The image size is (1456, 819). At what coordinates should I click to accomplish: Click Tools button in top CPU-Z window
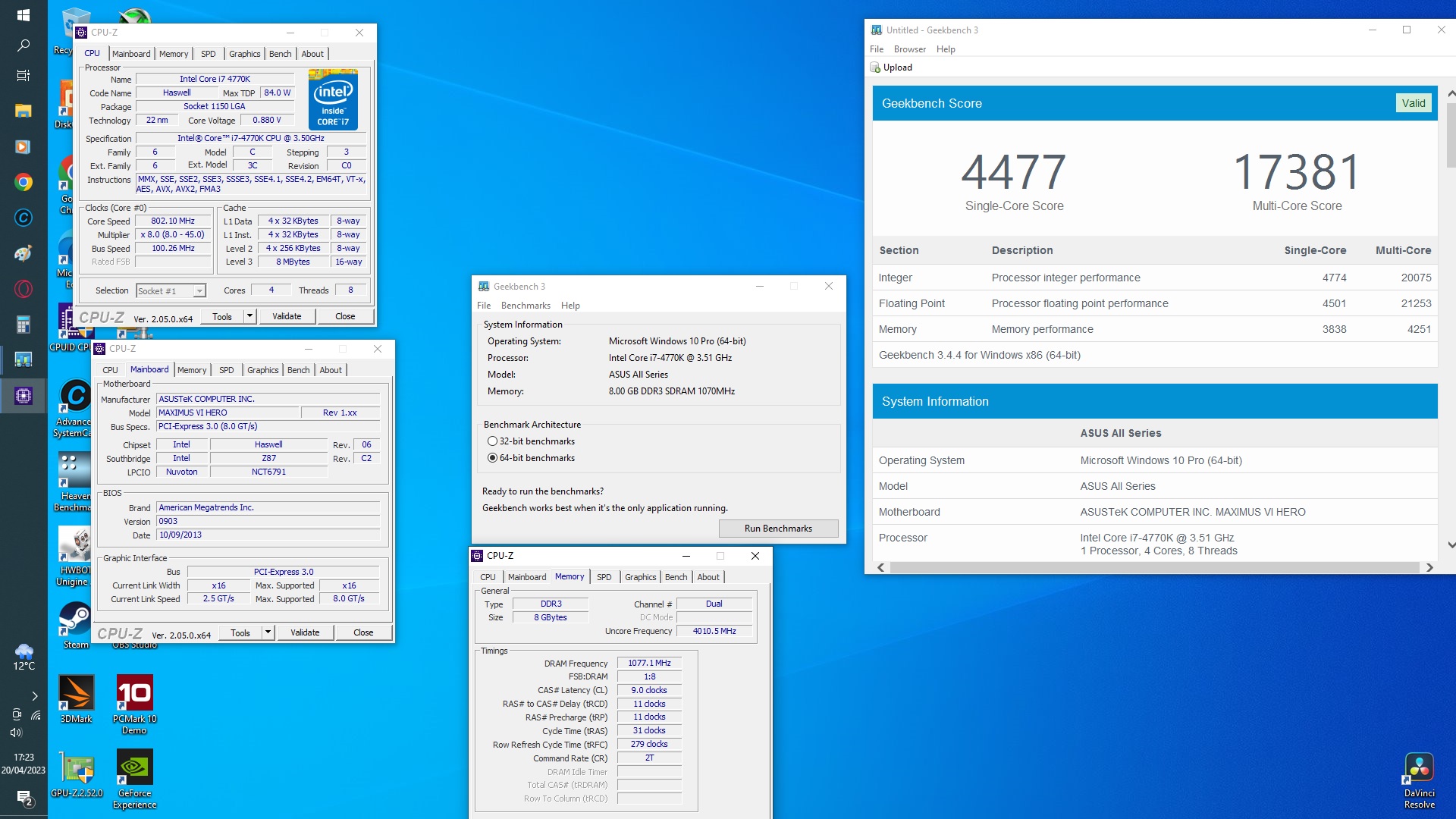[222, 316]
